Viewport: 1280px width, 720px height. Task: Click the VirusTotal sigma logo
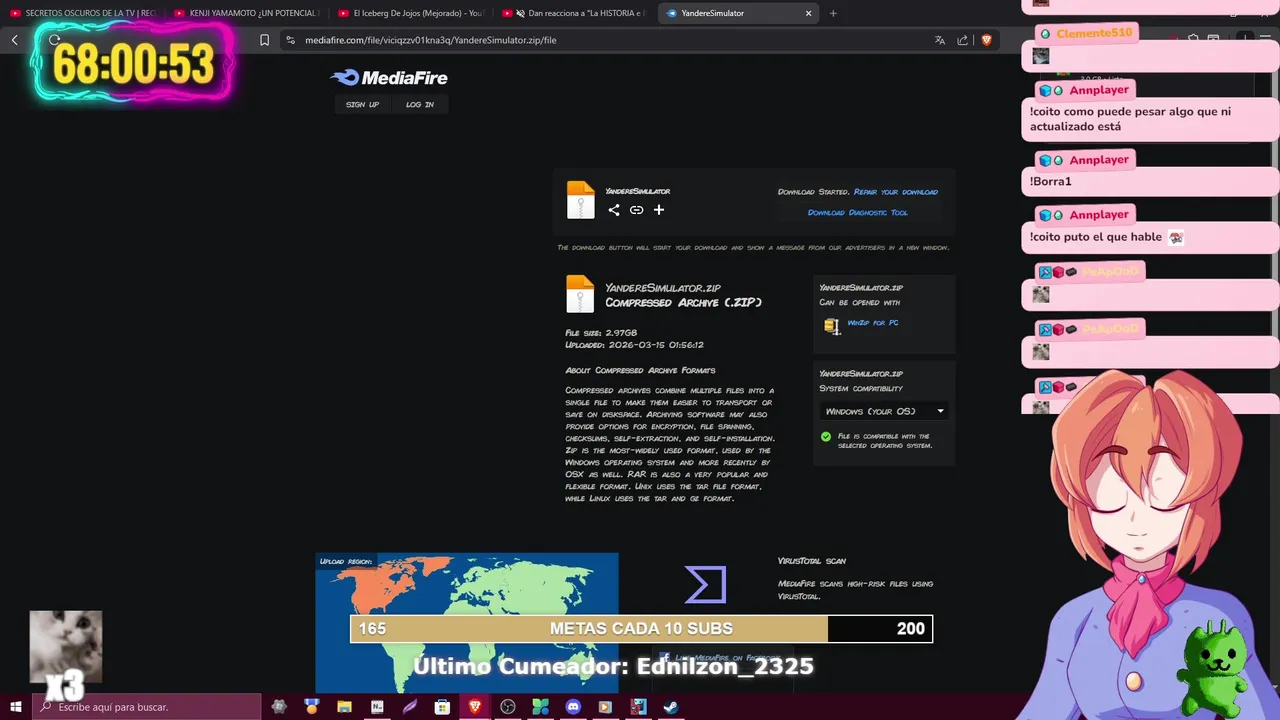click(x=705, y=585)
